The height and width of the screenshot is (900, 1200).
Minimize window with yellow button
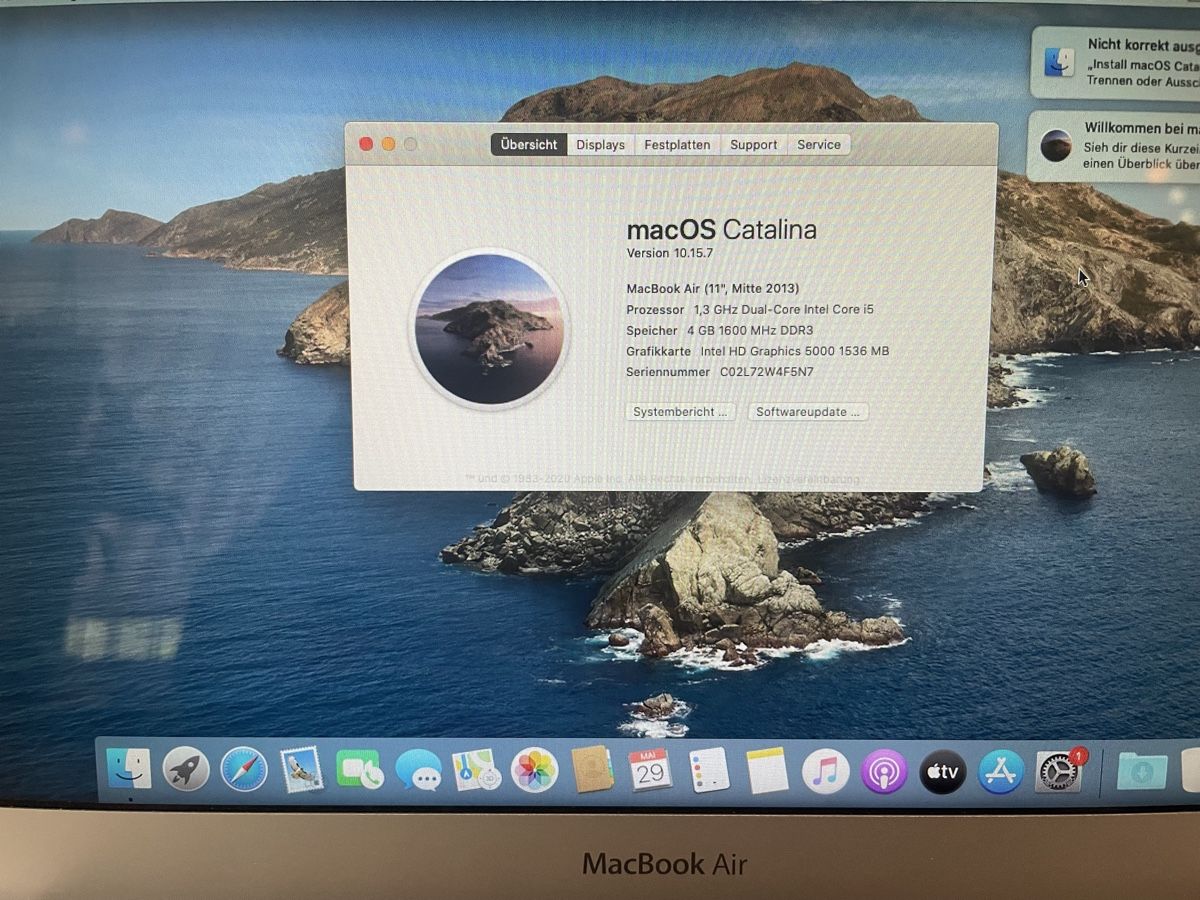point(388,144)
